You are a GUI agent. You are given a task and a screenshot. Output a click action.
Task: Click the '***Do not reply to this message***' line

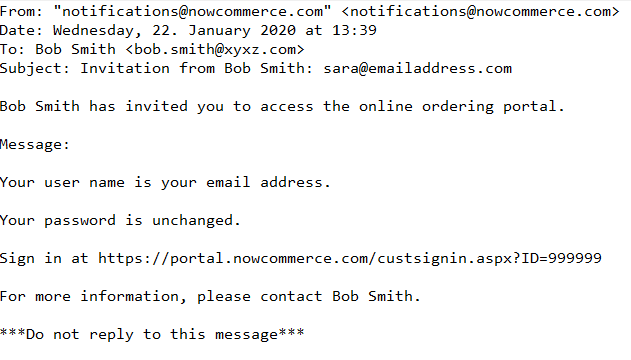coord(152,334)
